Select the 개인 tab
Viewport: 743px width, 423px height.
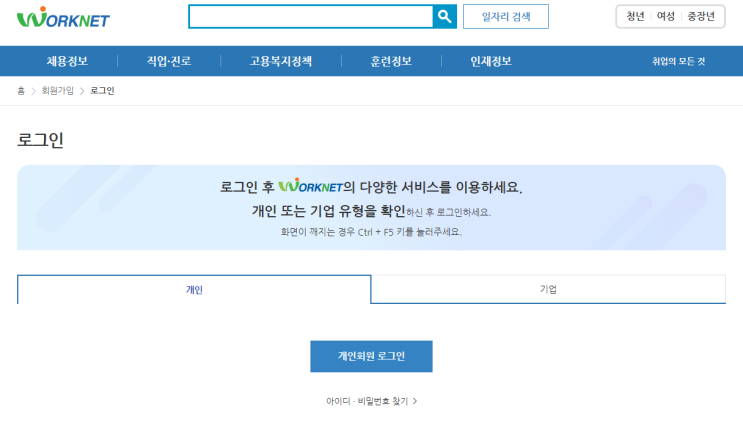click(194, 289)
